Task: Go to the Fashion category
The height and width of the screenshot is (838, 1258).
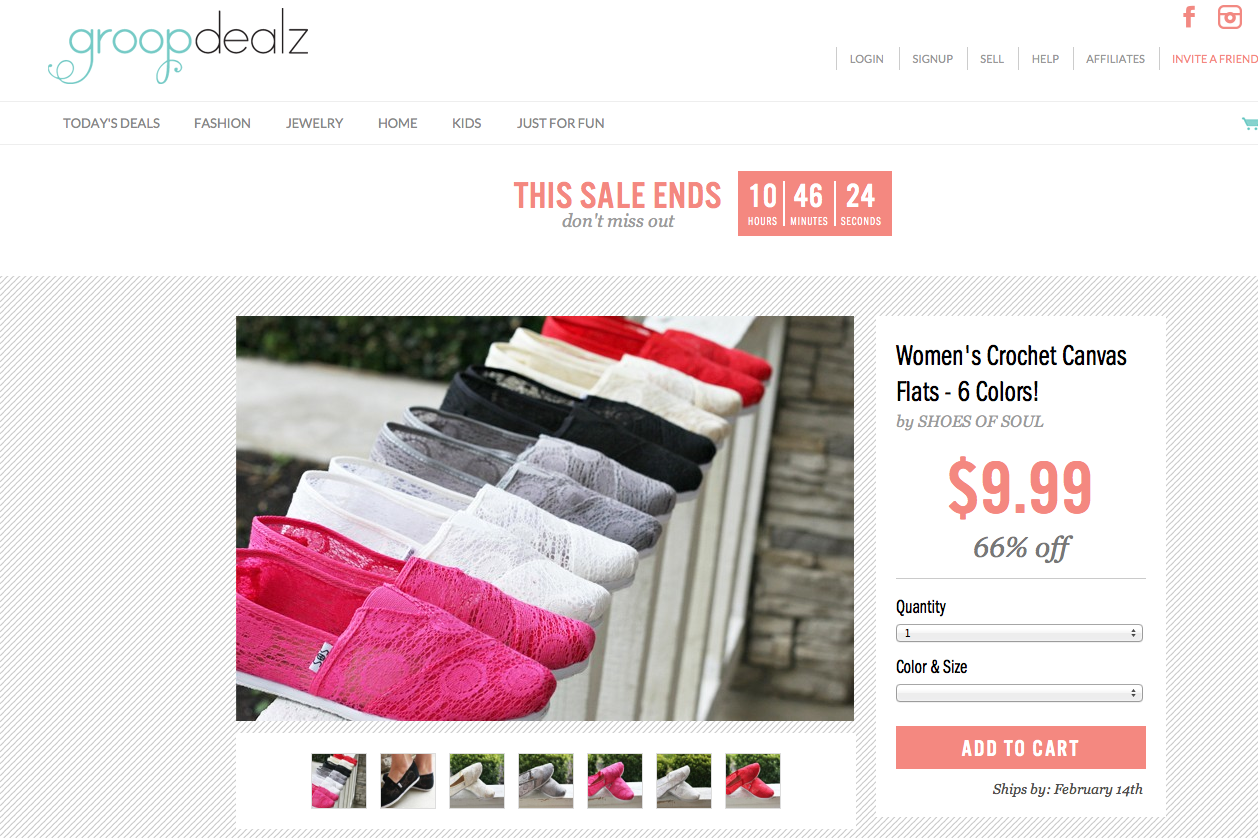Action: [x=222, y=123]
